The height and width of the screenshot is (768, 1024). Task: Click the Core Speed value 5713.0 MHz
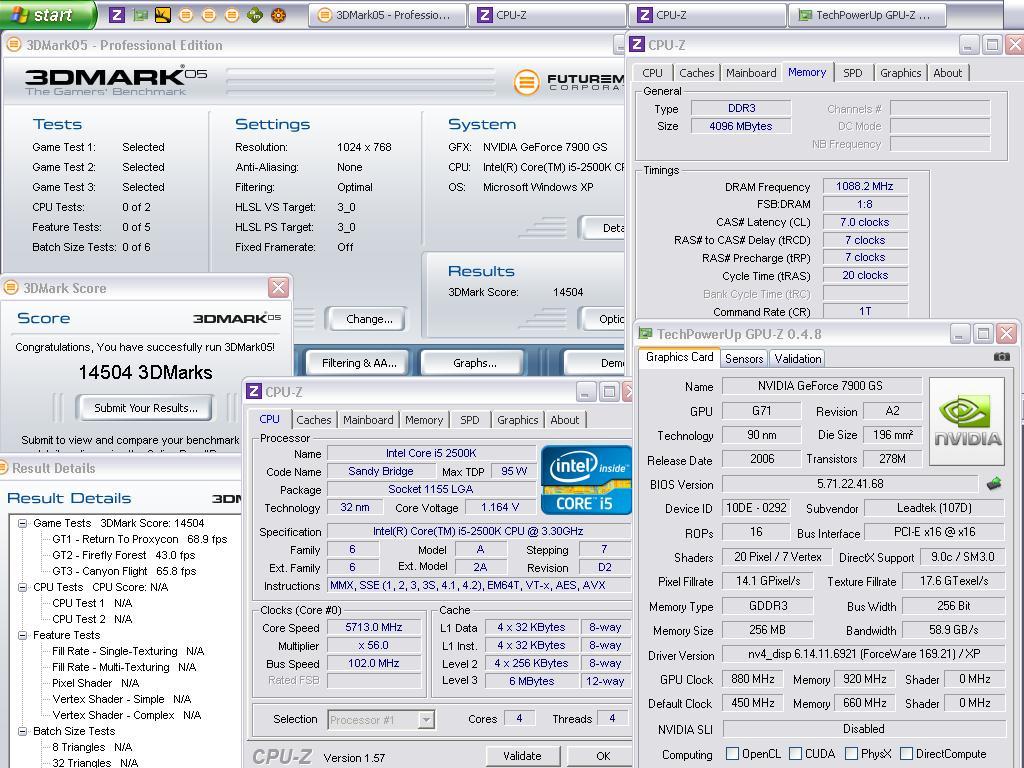374,627
